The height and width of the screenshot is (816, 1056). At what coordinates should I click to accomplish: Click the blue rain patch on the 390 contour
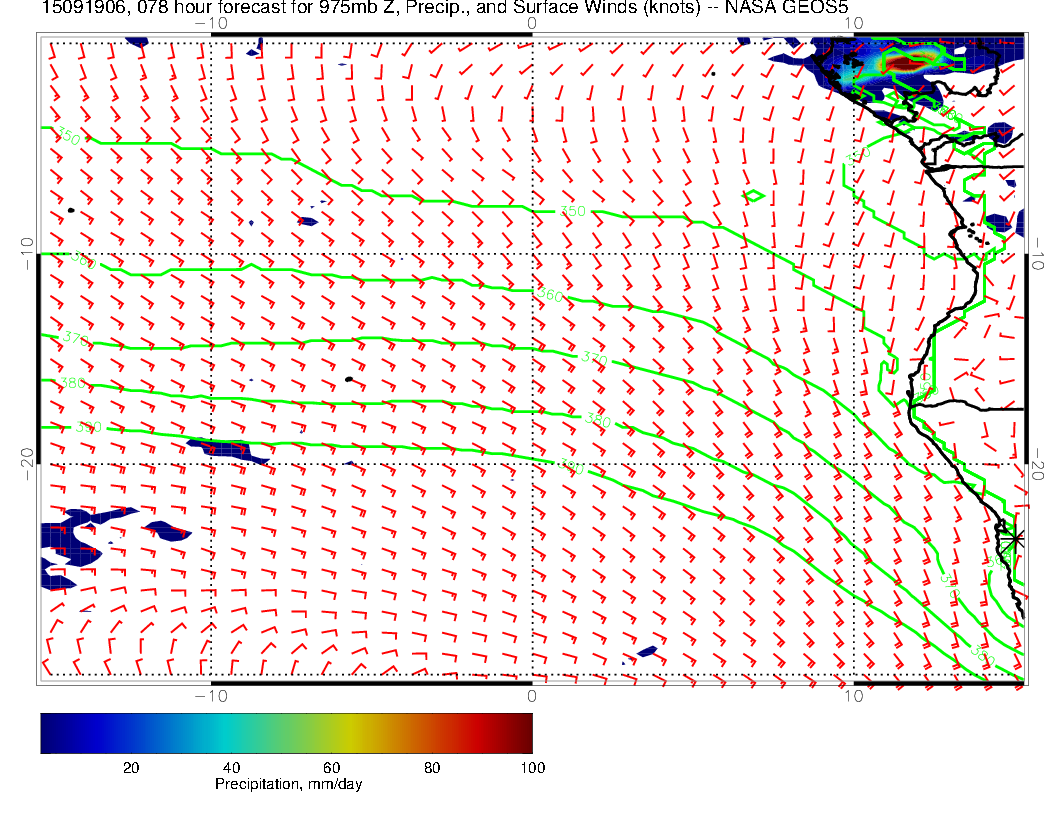pyautogui.click(x=225, y=449)
